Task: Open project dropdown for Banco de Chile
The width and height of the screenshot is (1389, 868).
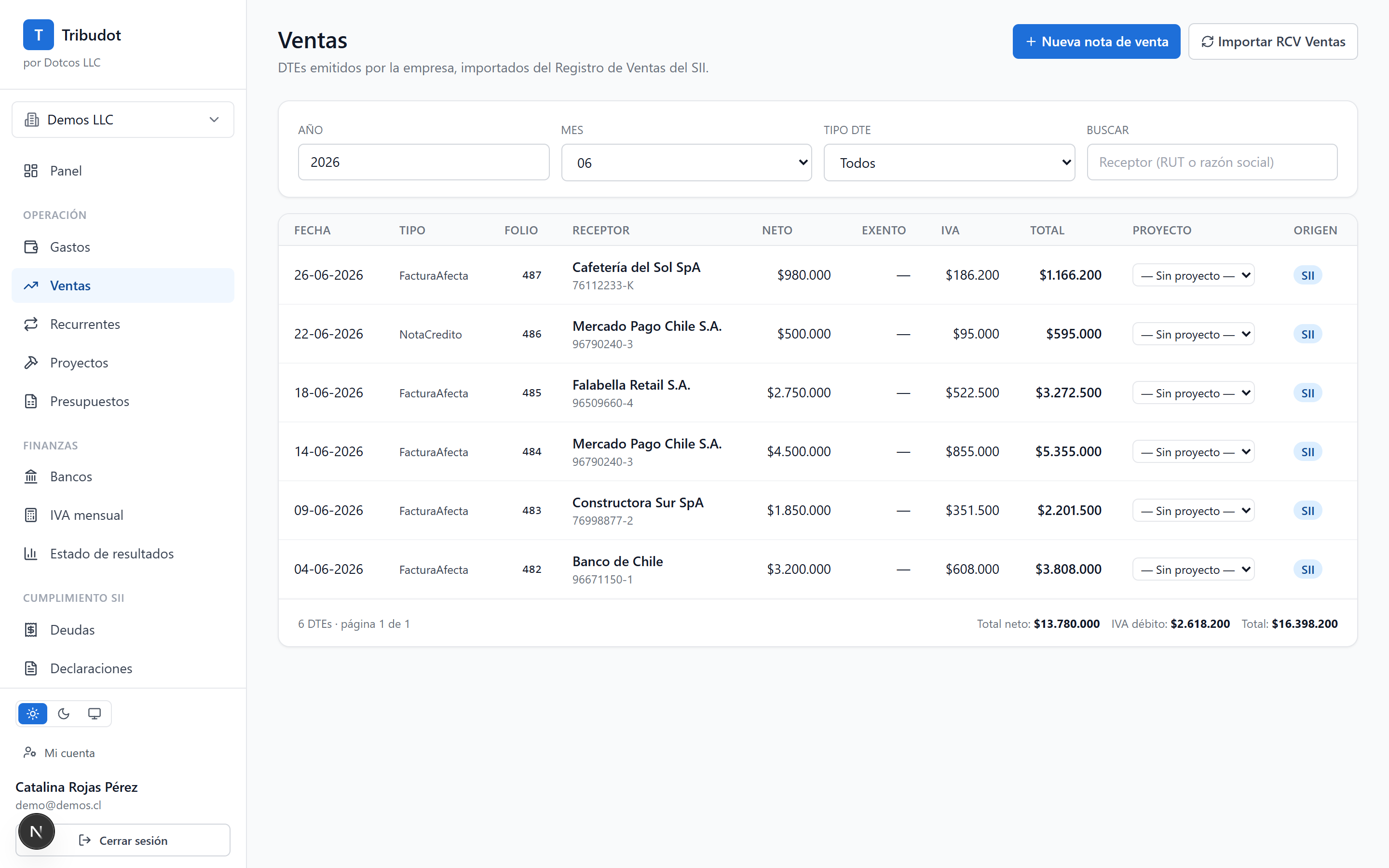Action: coord(1193,570)
